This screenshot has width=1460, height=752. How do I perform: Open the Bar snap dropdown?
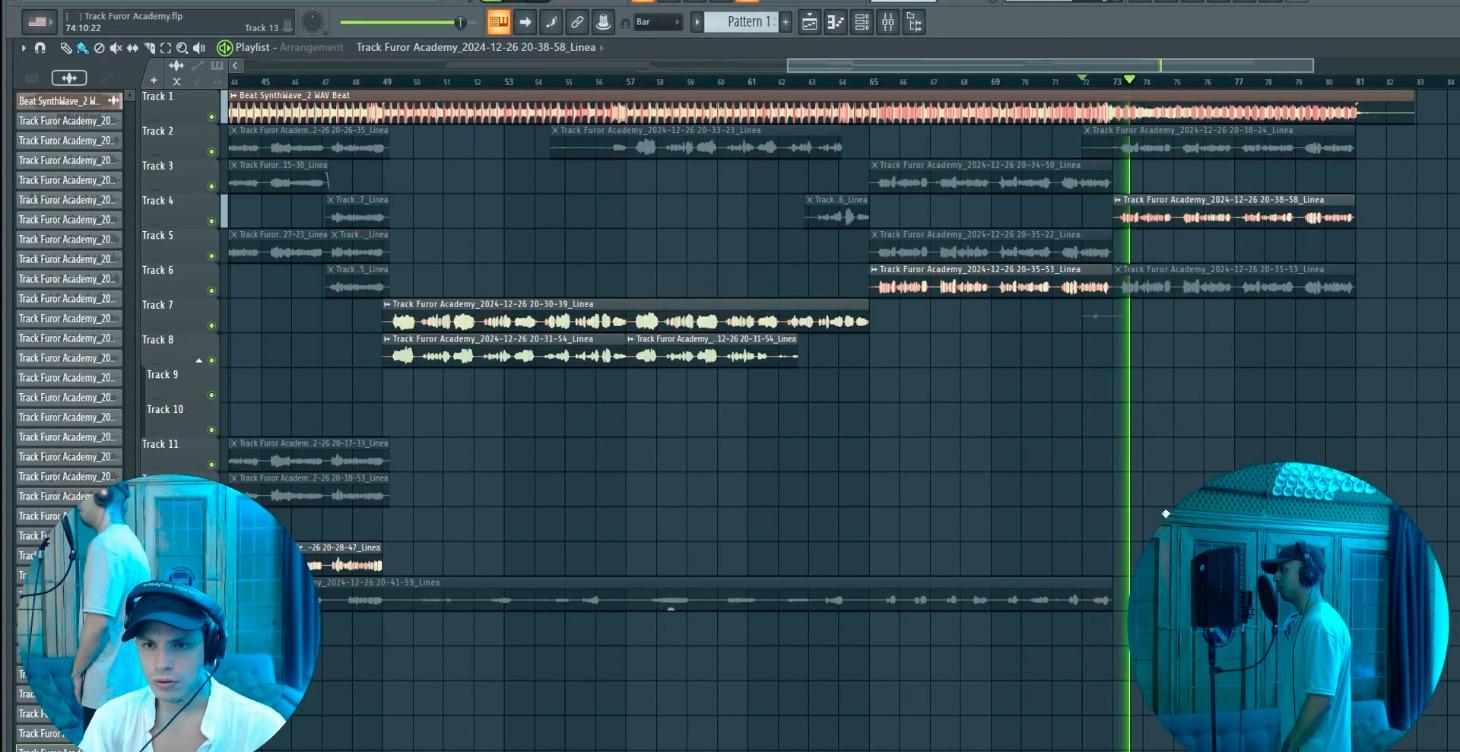pyautogui.click(x=658, y=22)
